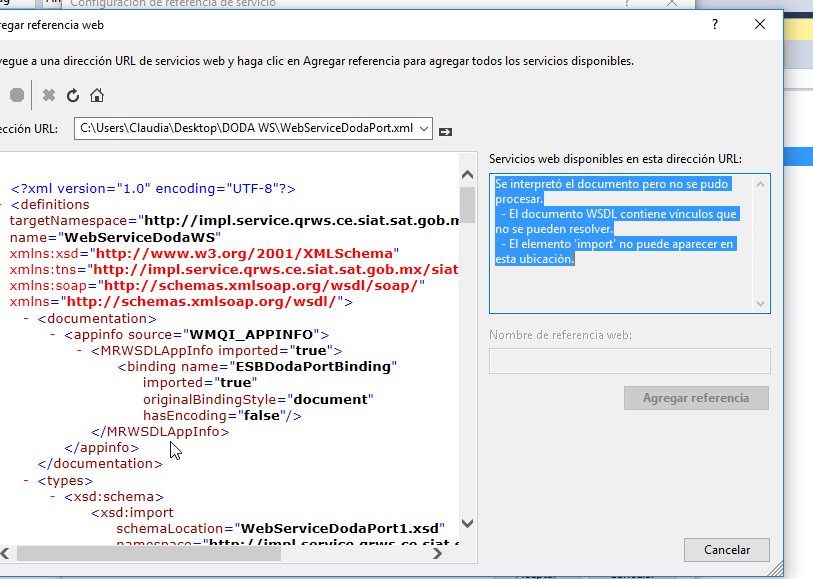The image size is (813, 579).
Task: Open the URL address dropdown arrow
Action: pos(424,129)
